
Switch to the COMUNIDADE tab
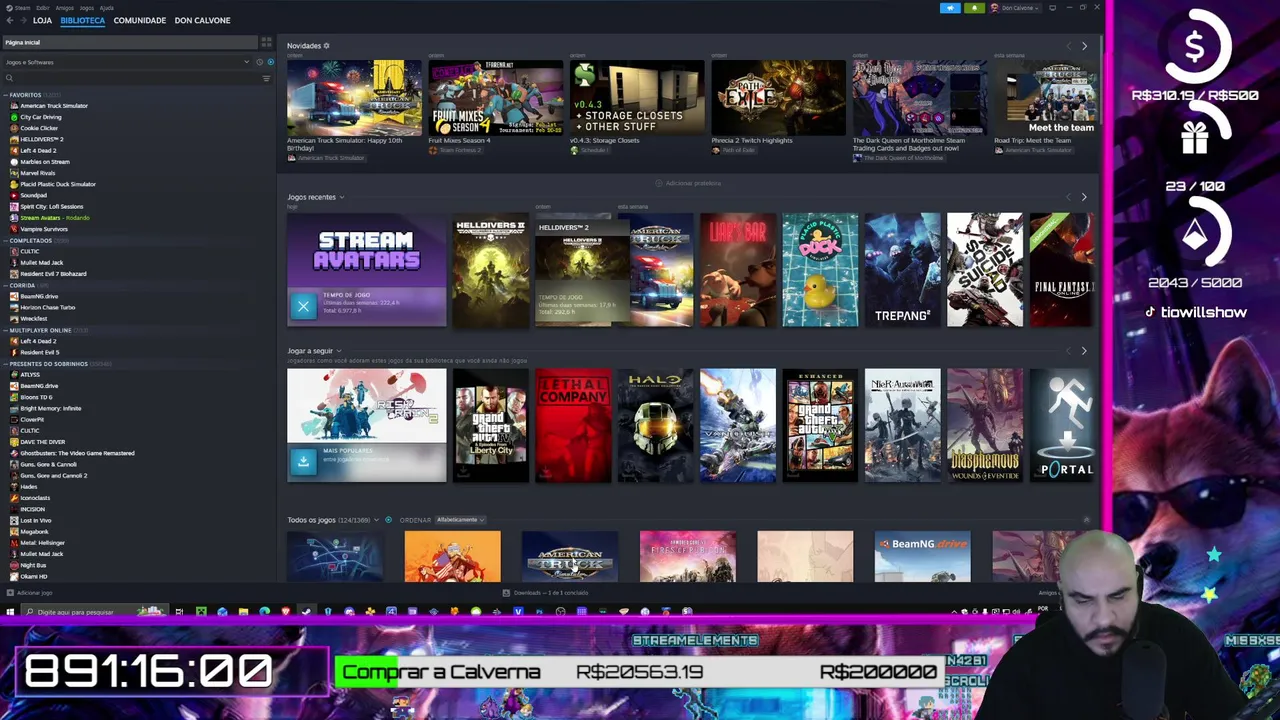(x=140, y=20)
